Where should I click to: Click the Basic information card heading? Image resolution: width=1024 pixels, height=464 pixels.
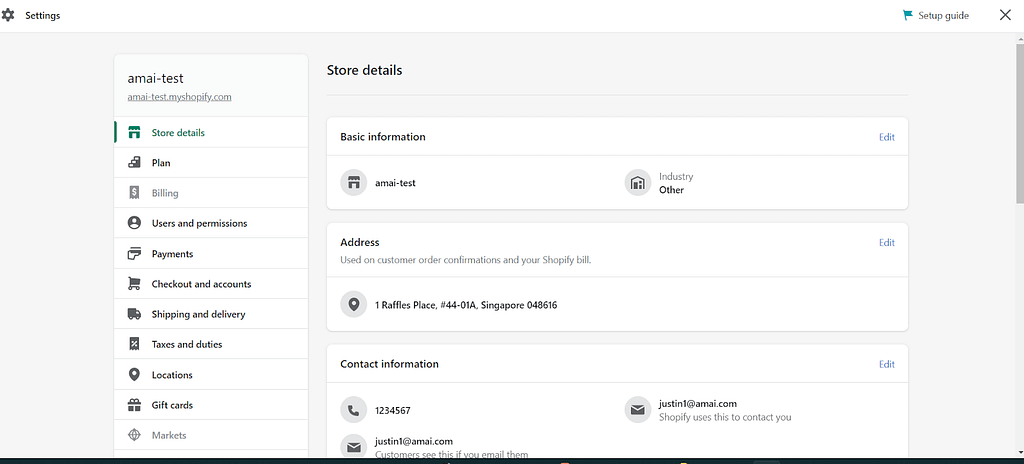383,137
